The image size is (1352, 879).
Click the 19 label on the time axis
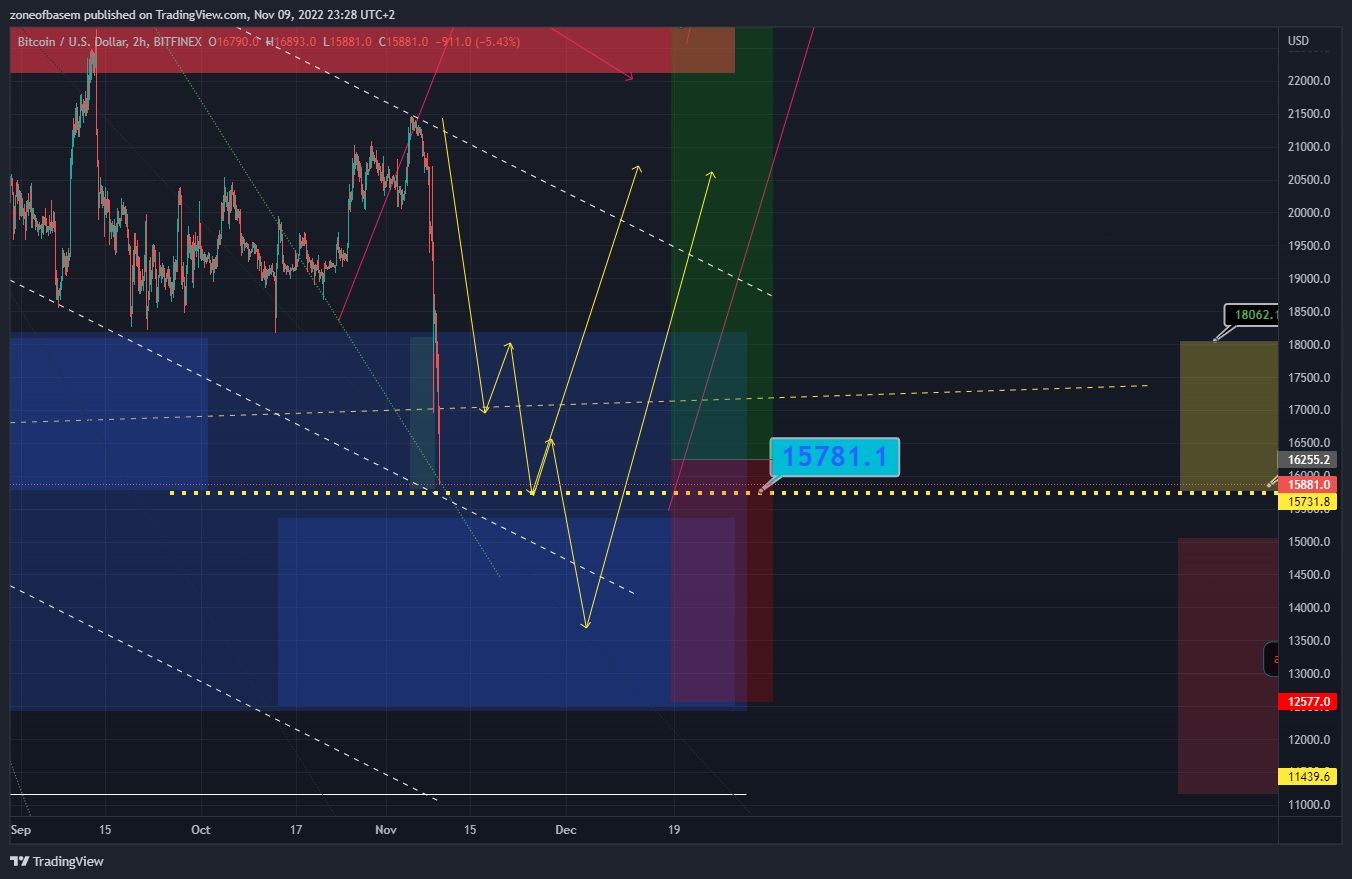tap(674, 830)
